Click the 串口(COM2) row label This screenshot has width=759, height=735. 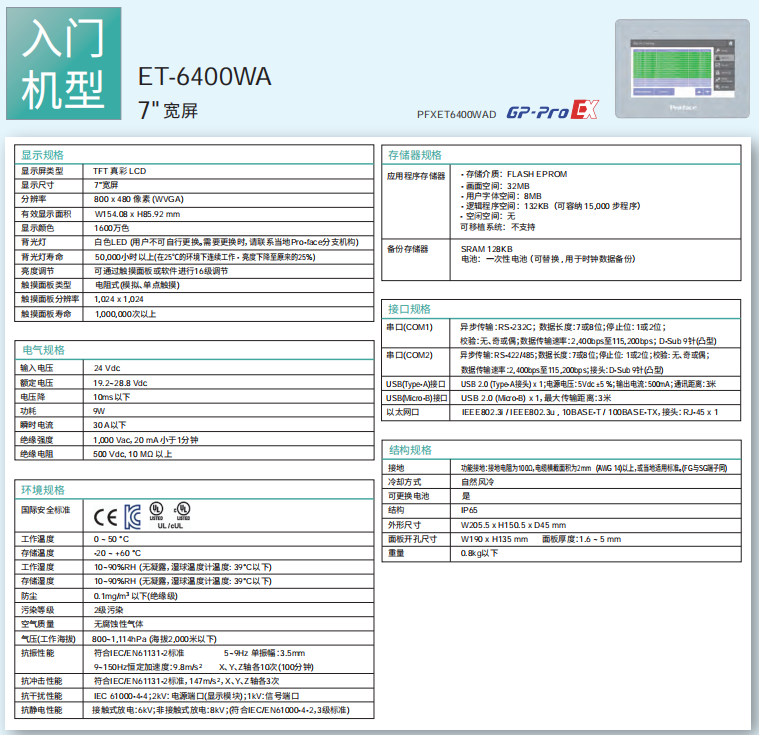[410, 355]
